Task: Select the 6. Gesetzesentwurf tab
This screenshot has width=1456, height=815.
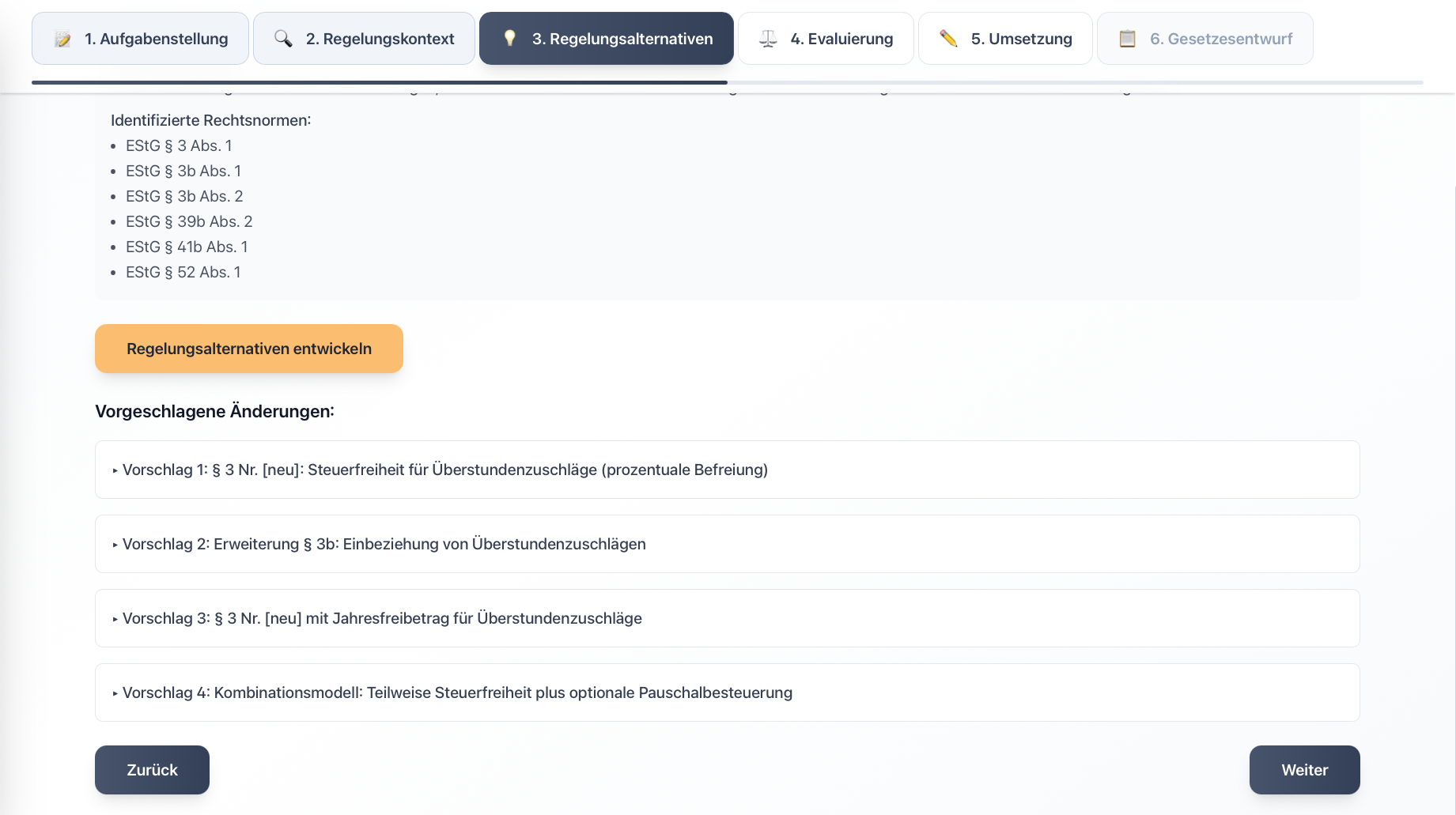Action: (1205, 38)
